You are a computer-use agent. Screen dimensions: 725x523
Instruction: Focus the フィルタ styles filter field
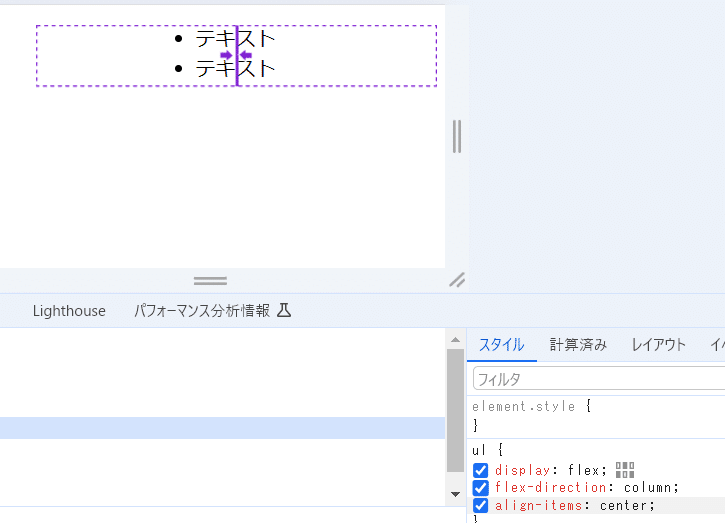(x=599, y=379)
